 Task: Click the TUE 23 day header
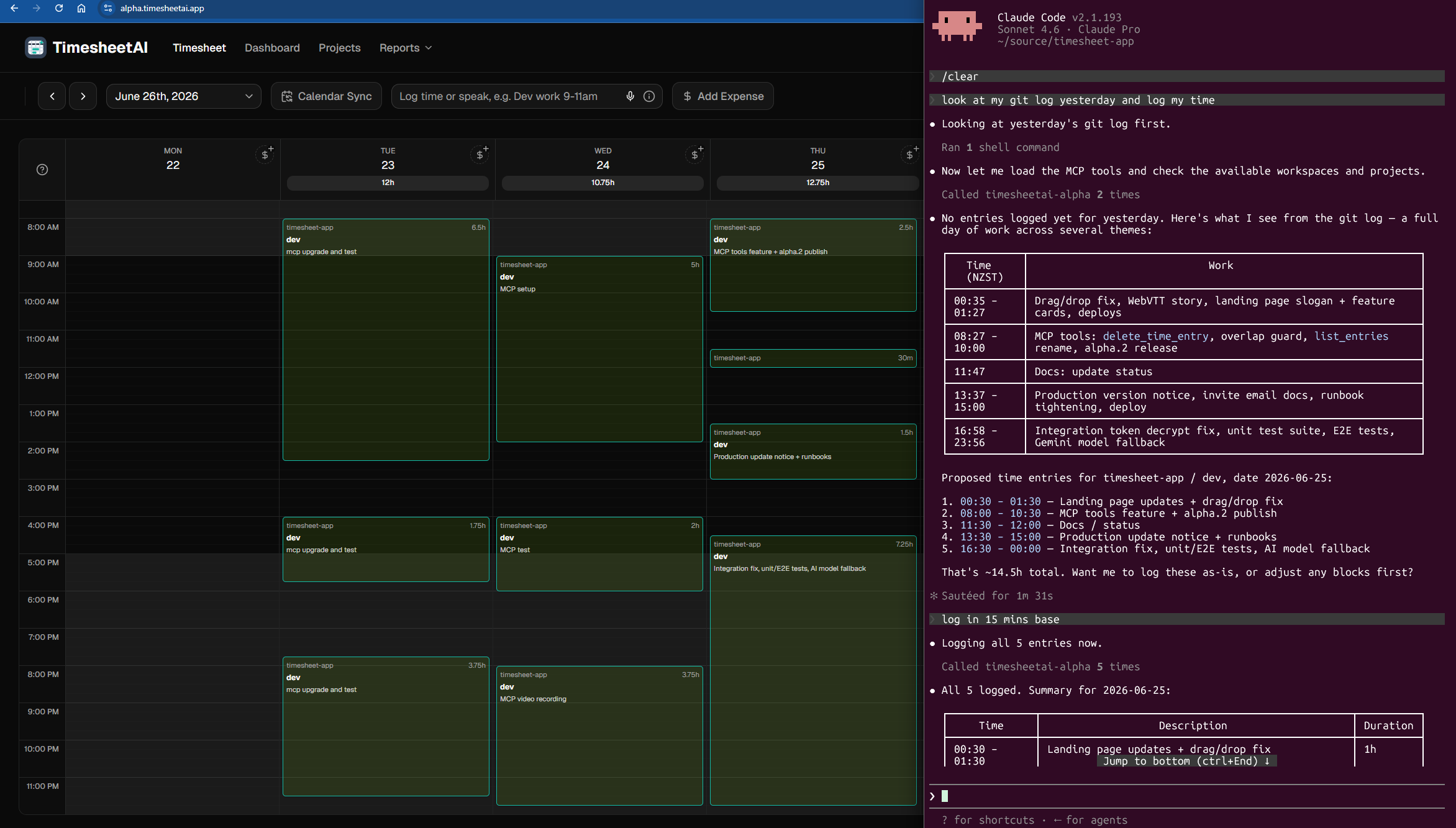[388, 159]
